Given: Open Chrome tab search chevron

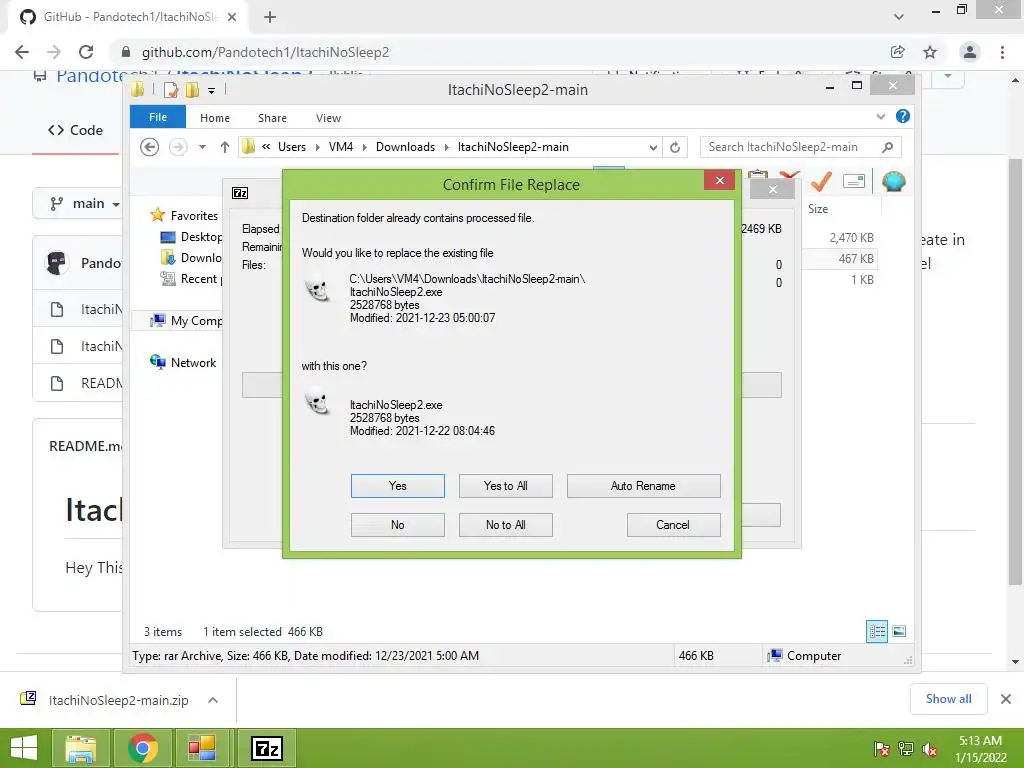Looking at the screenshot, I should pyautogui.click(x=899, y=17).
